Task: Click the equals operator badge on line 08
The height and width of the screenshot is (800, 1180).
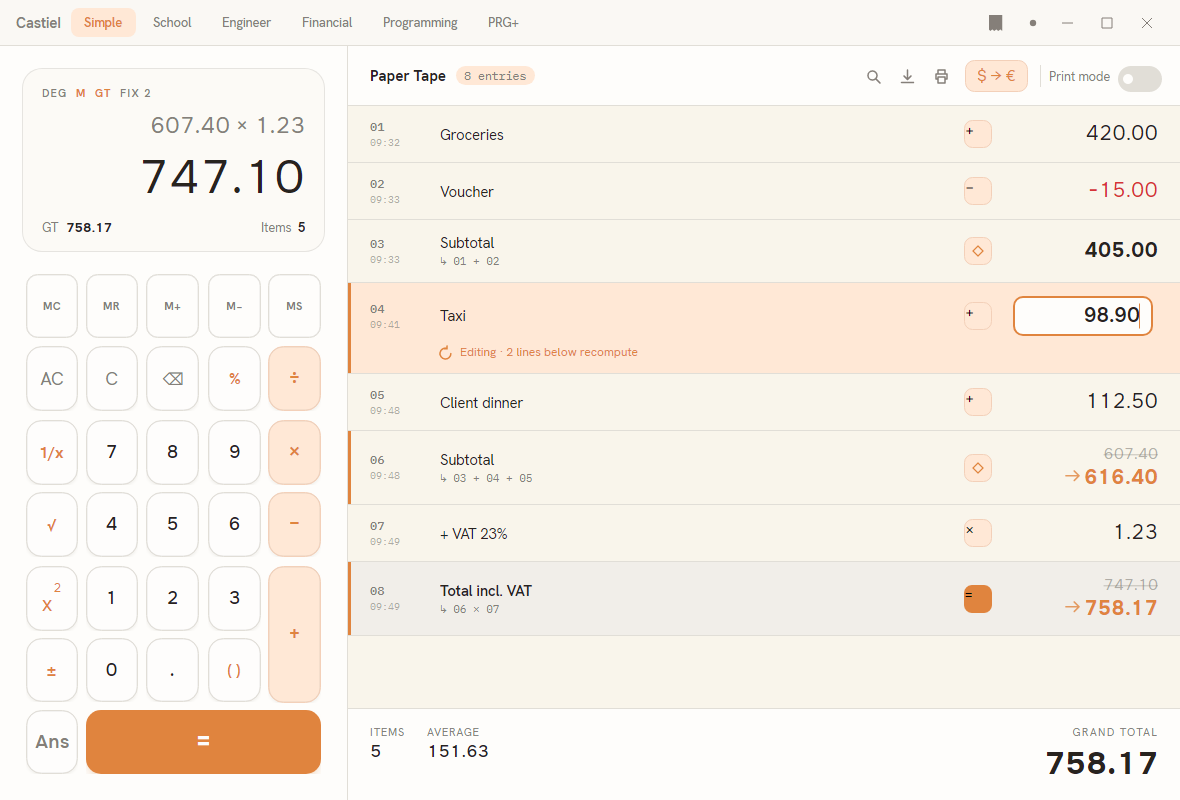Action: [978, 599]
